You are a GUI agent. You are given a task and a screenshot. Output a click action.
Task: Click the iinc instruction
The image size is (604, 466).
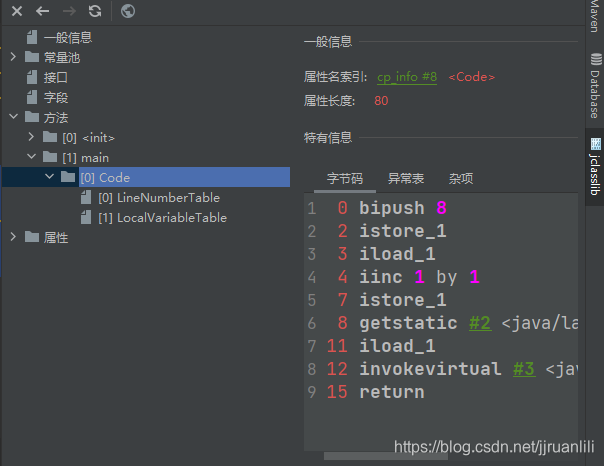pos(381,277)
